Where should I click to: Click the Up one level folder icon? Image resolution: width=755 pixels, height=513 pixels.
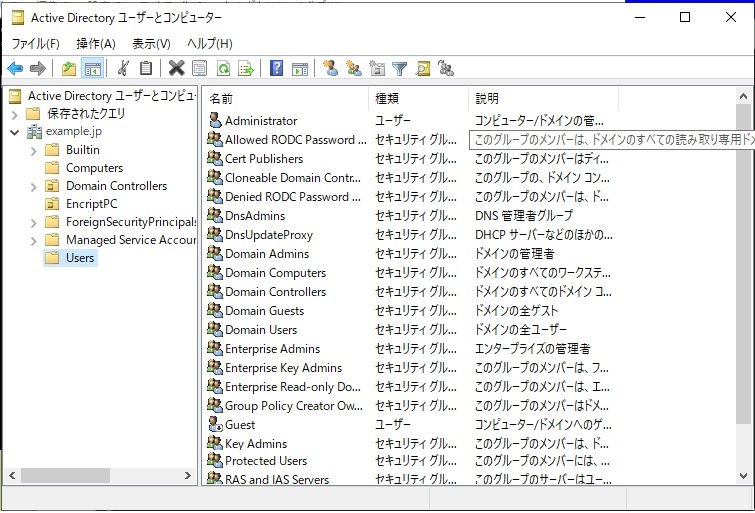pyautogui.click(x=69, y=68)
